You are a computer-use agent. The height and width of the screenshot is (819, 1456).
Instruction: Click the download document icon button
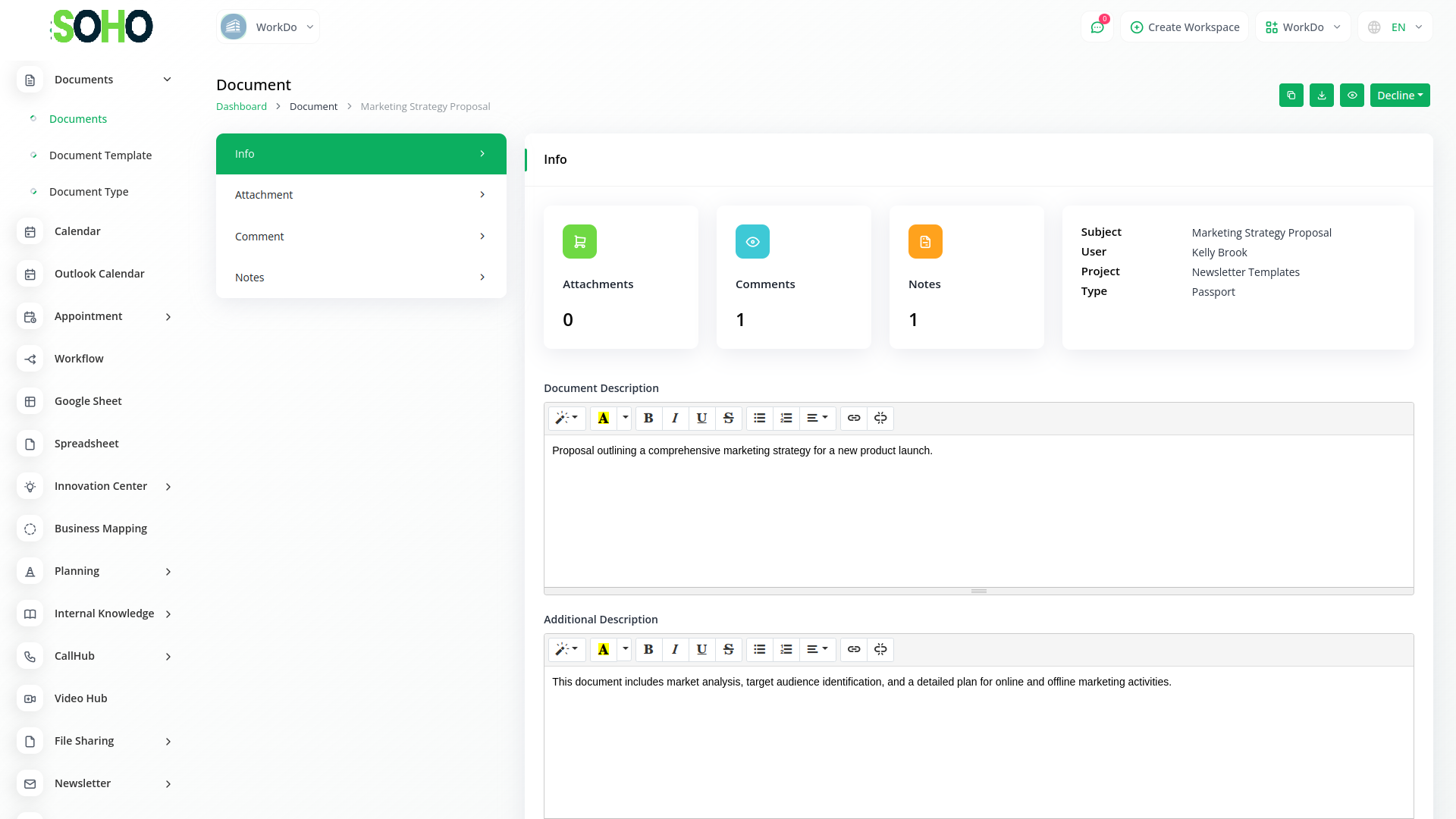1321,96
